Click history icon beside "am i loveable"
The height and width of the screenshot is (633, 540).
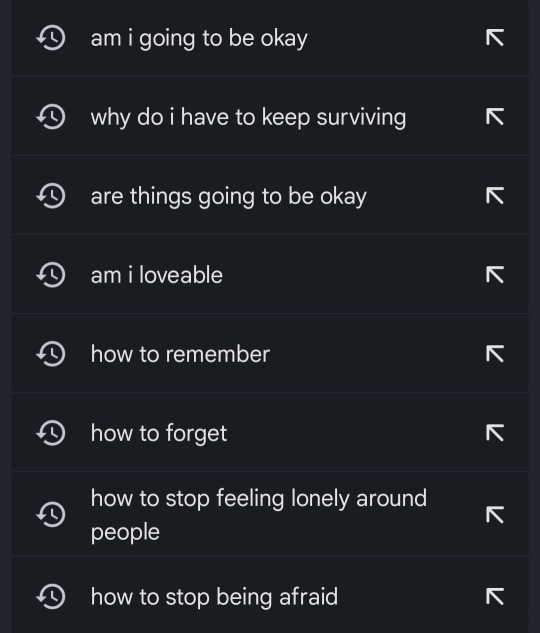pyautogui.click(x=51, y=275)
